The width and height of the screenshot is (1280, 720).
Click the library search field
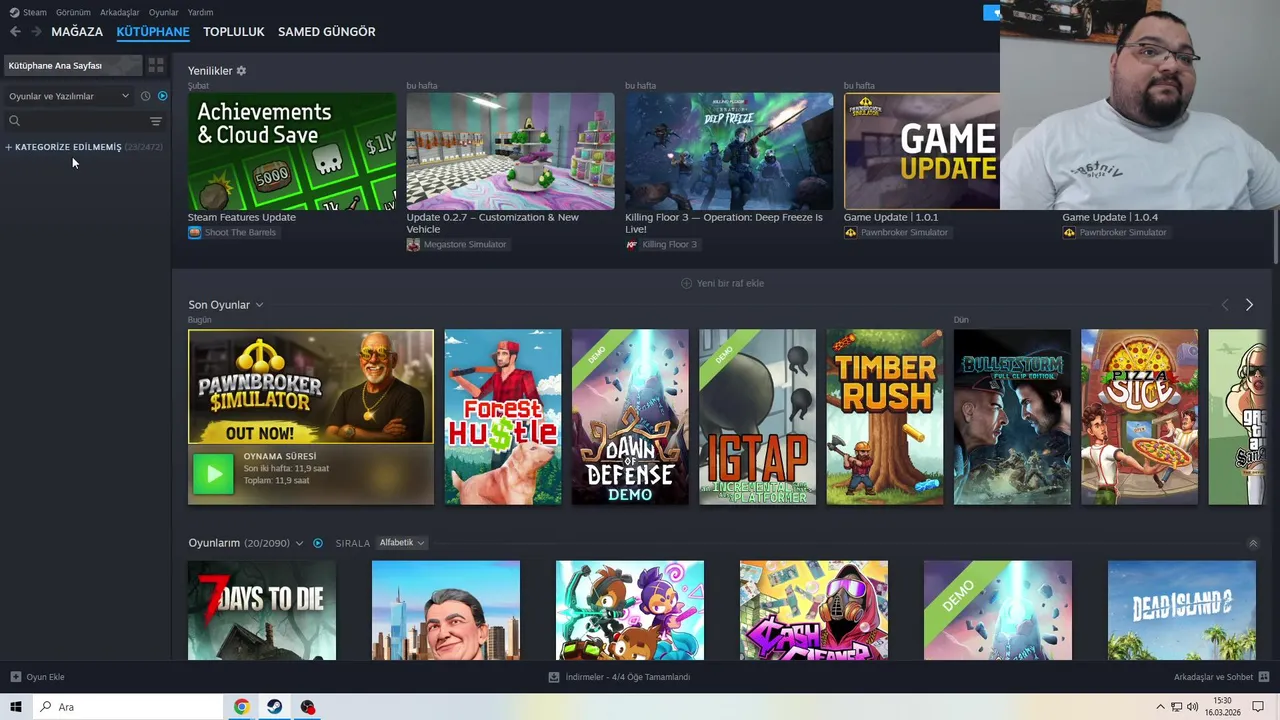click(76, 121)
